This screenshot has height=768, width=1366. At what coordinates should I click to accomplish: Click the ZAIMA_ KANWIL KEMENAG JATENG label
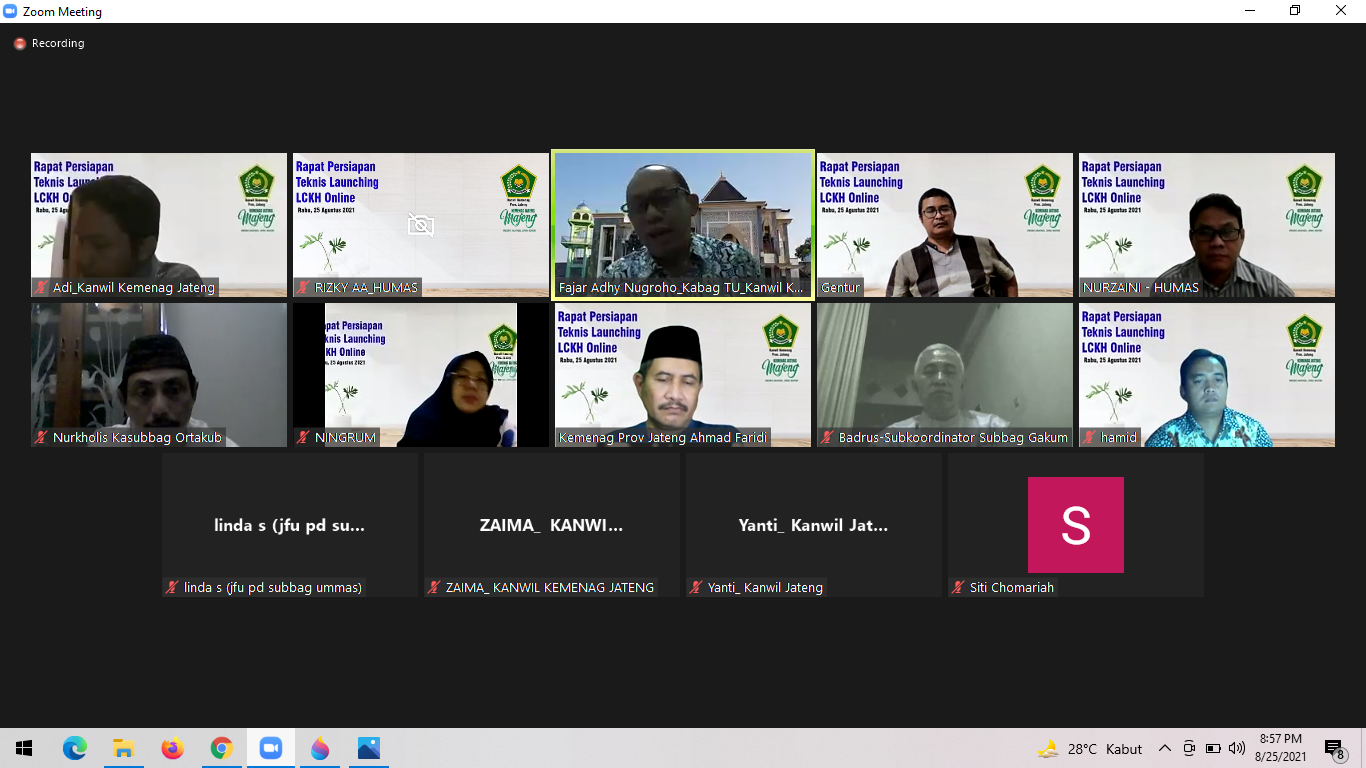click(x=550, y=588)
